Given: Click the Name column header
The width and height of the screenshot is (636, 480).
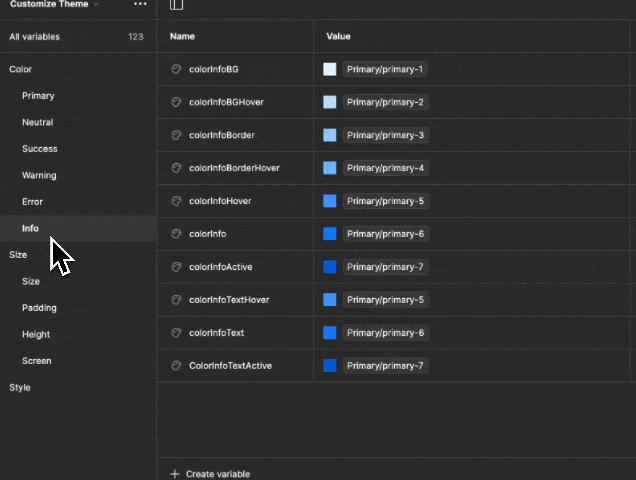Looking at the screenshot, I should [183, 37].
